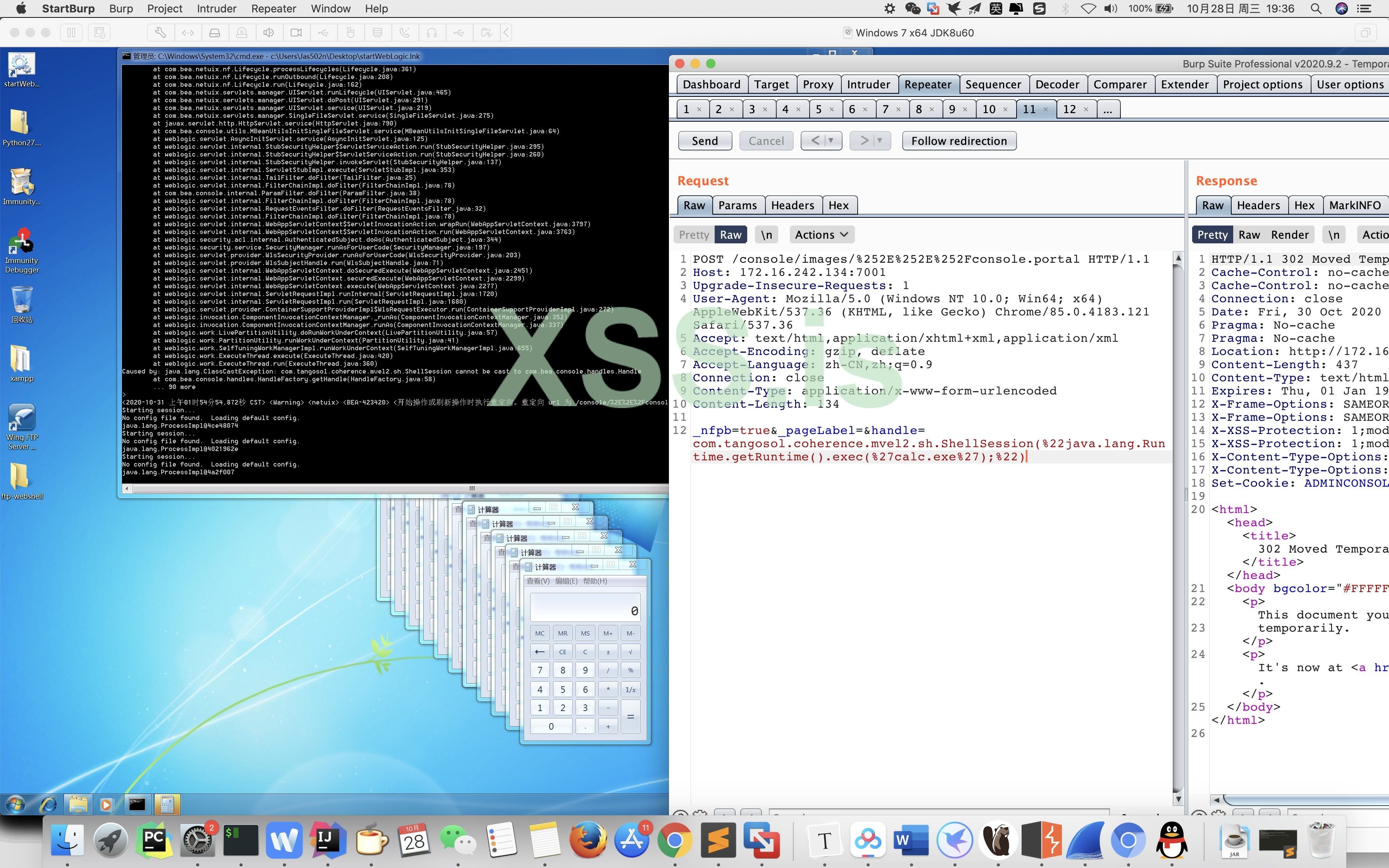Switch request view to Pretty mode
Viewport: 1389px width, 868px height.
(x=693, y=235)
